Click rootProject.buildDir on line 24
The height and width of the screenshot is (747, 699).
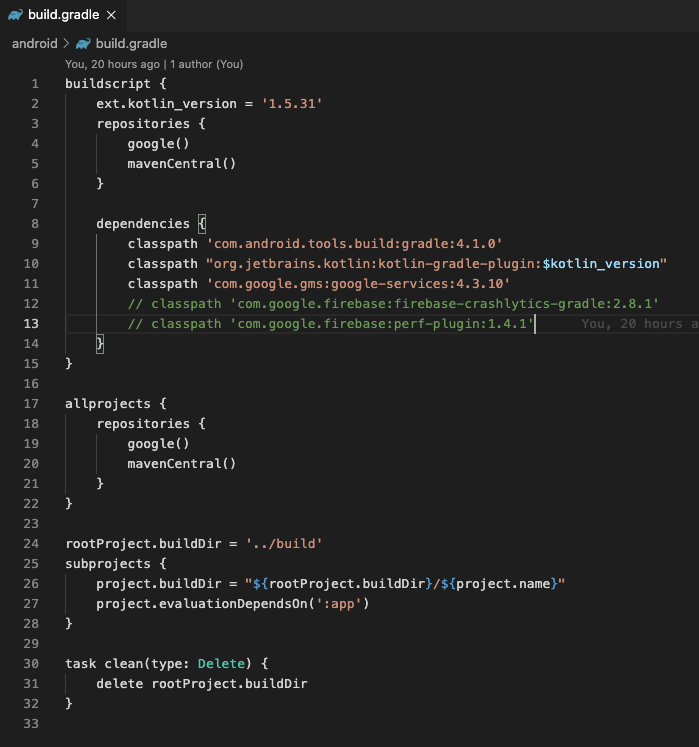pos(143,544)
